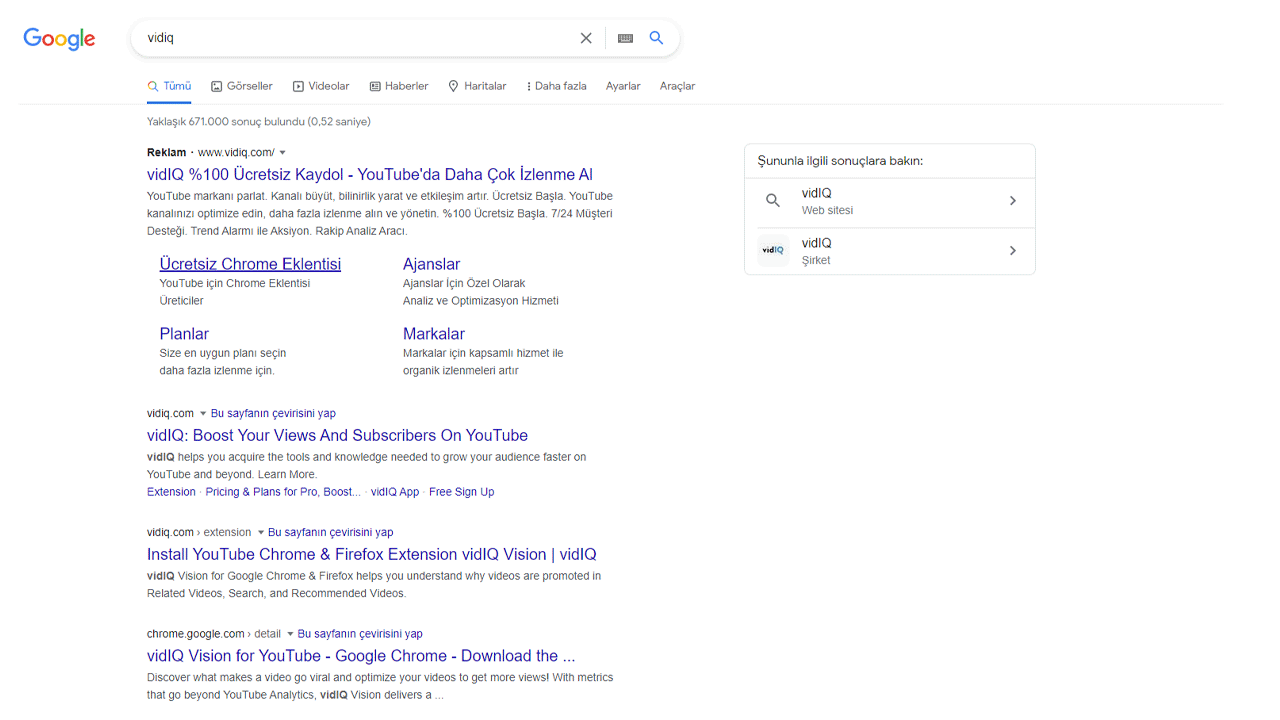Open the Araçlar tools
This screenshot has height=720, width=1280.
tap(677, 86)
